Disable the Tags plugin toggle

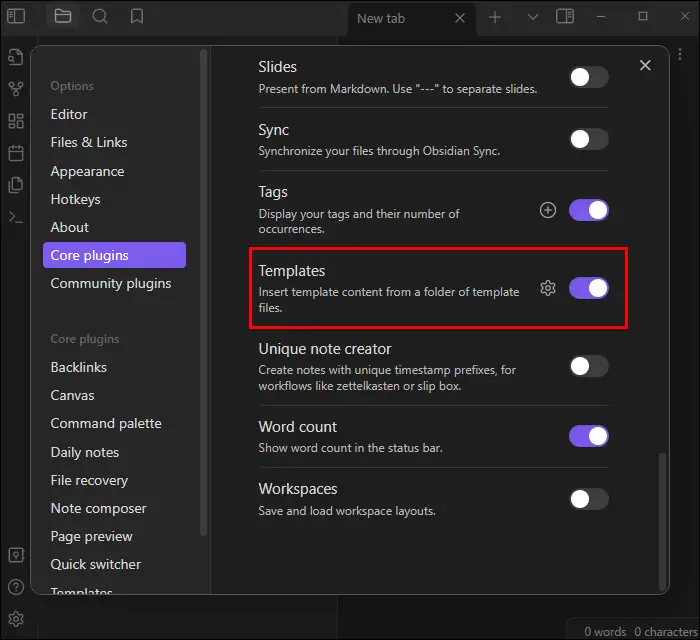pyautogui.click(x=589, y=210)
